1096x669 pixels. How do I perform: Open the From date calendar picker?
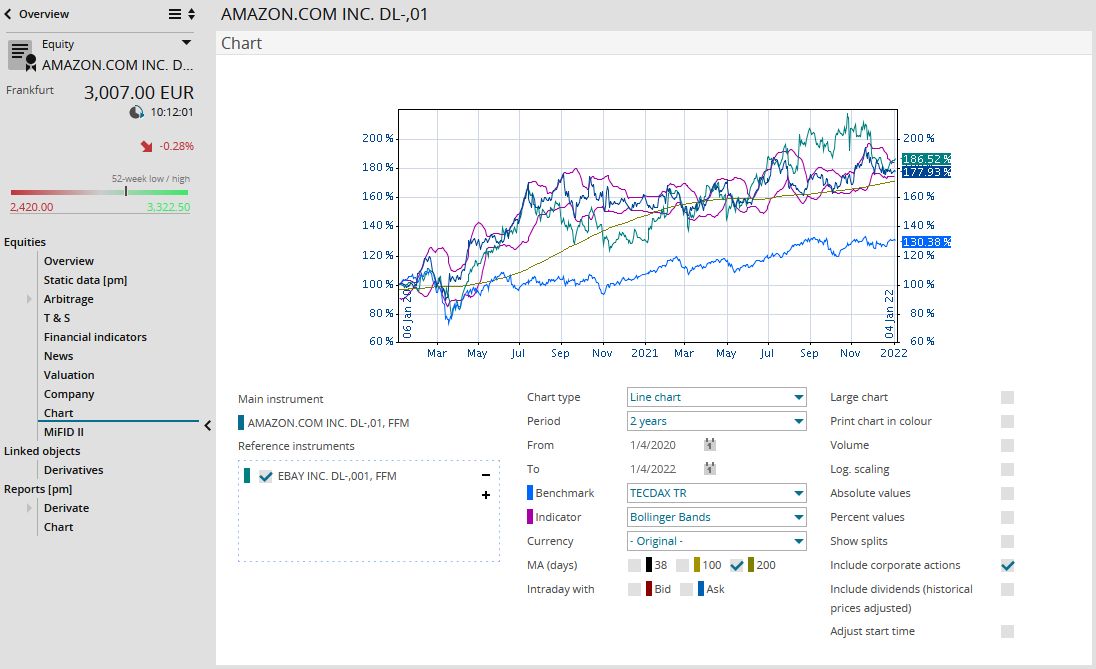(710, 445)
